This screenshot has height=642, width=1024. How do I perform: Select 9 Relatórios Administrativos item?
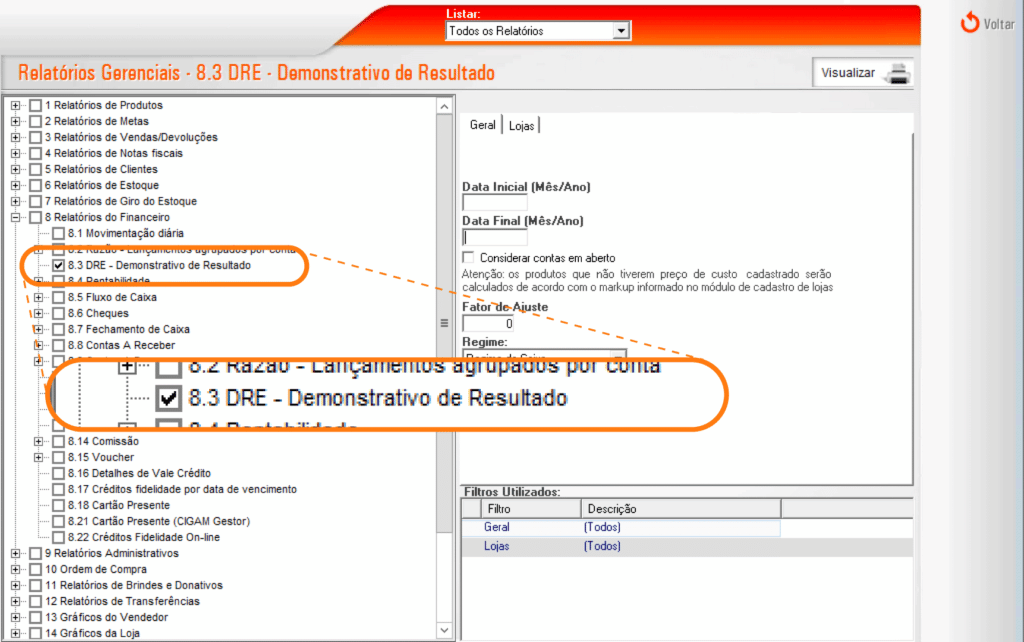(112, 553)
